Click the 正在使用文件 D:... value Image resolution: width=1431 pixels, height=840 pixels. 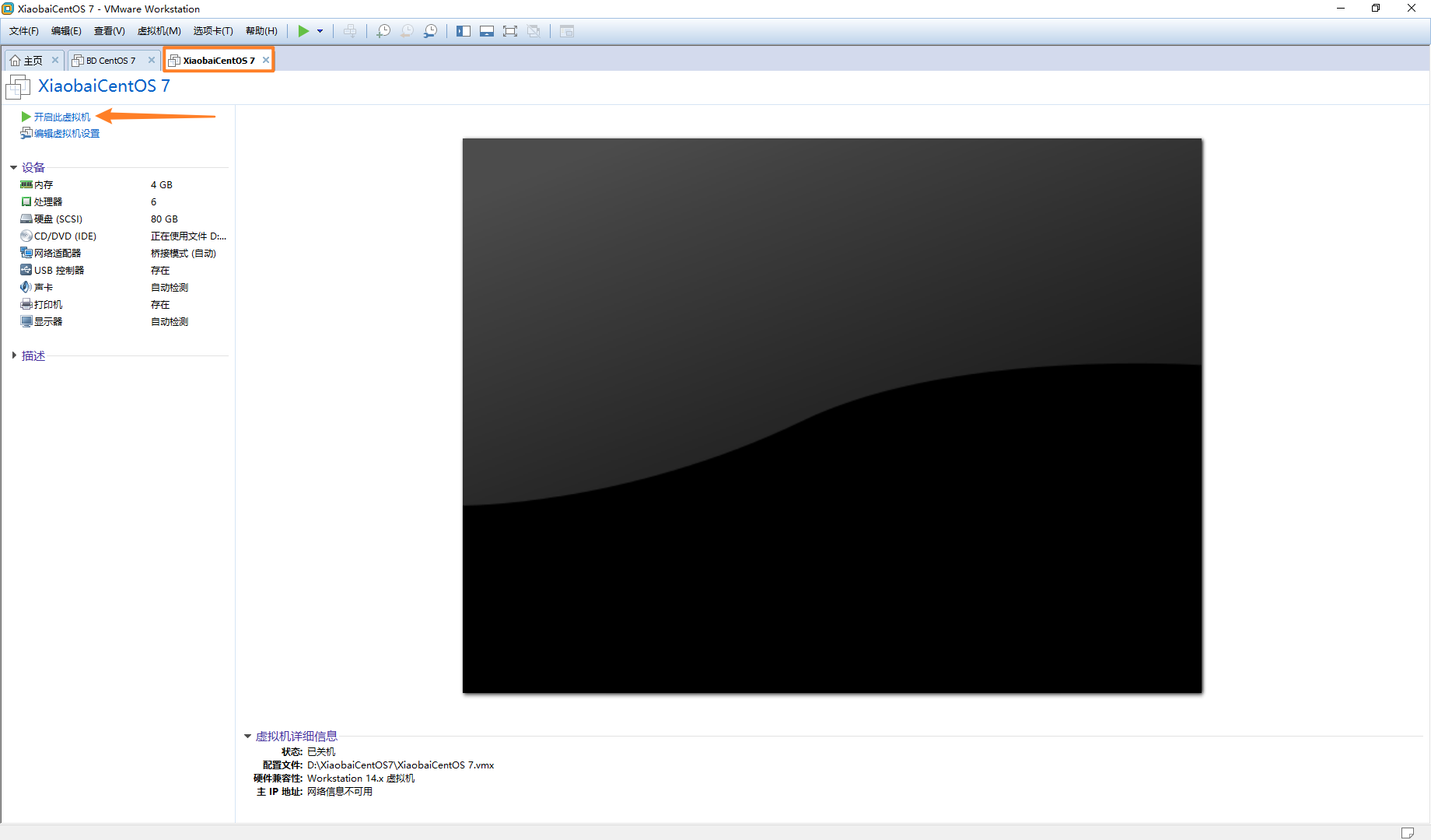[x=188, y=236]
